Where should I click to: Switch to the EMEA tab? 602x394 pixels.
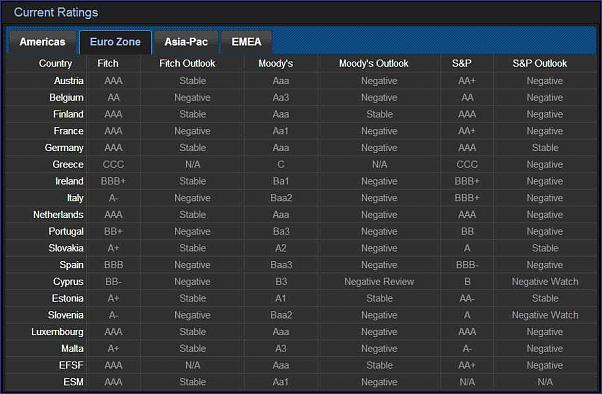click(246, 42)
